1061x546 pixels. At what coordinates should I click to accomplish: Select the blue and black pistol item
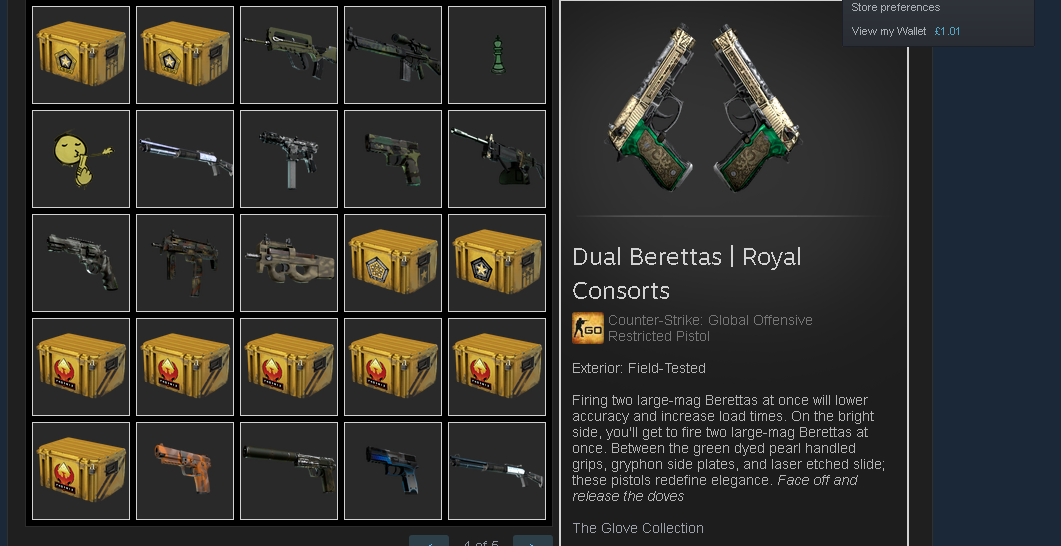click(x=393, y=471)
